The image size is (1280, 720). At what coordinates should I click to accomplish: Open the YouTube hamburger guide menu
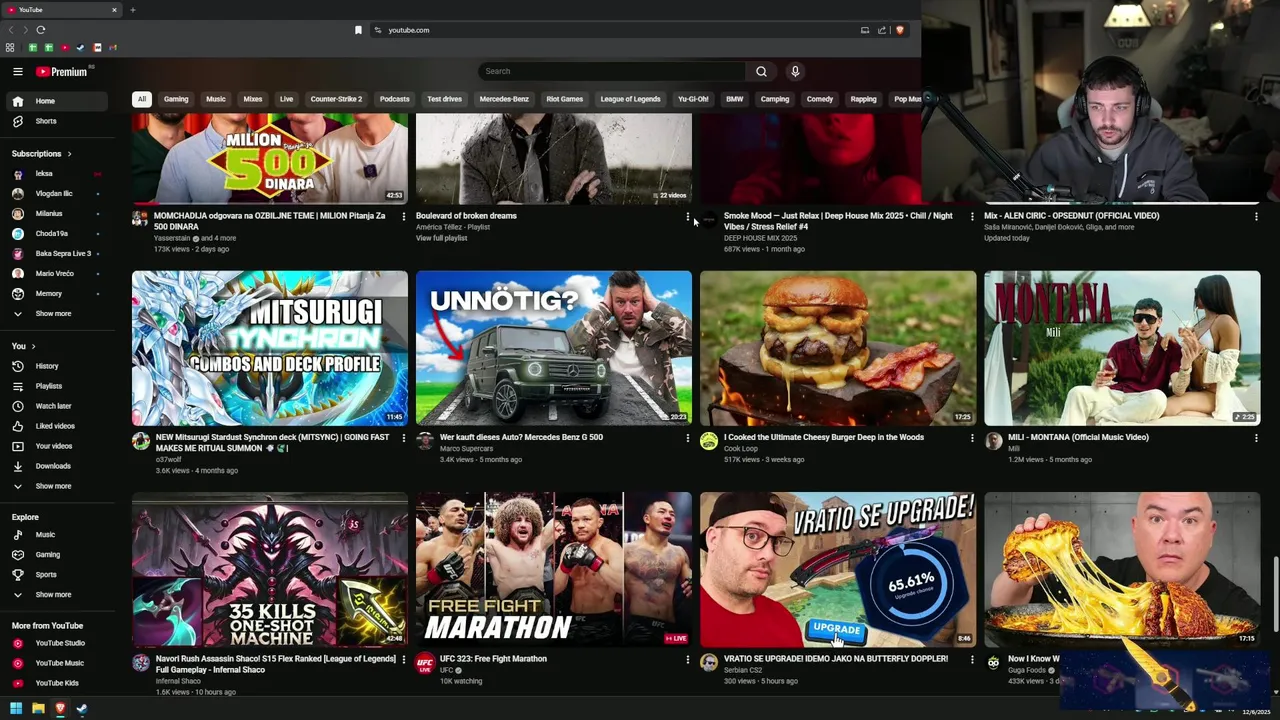[x=17, y=72]
